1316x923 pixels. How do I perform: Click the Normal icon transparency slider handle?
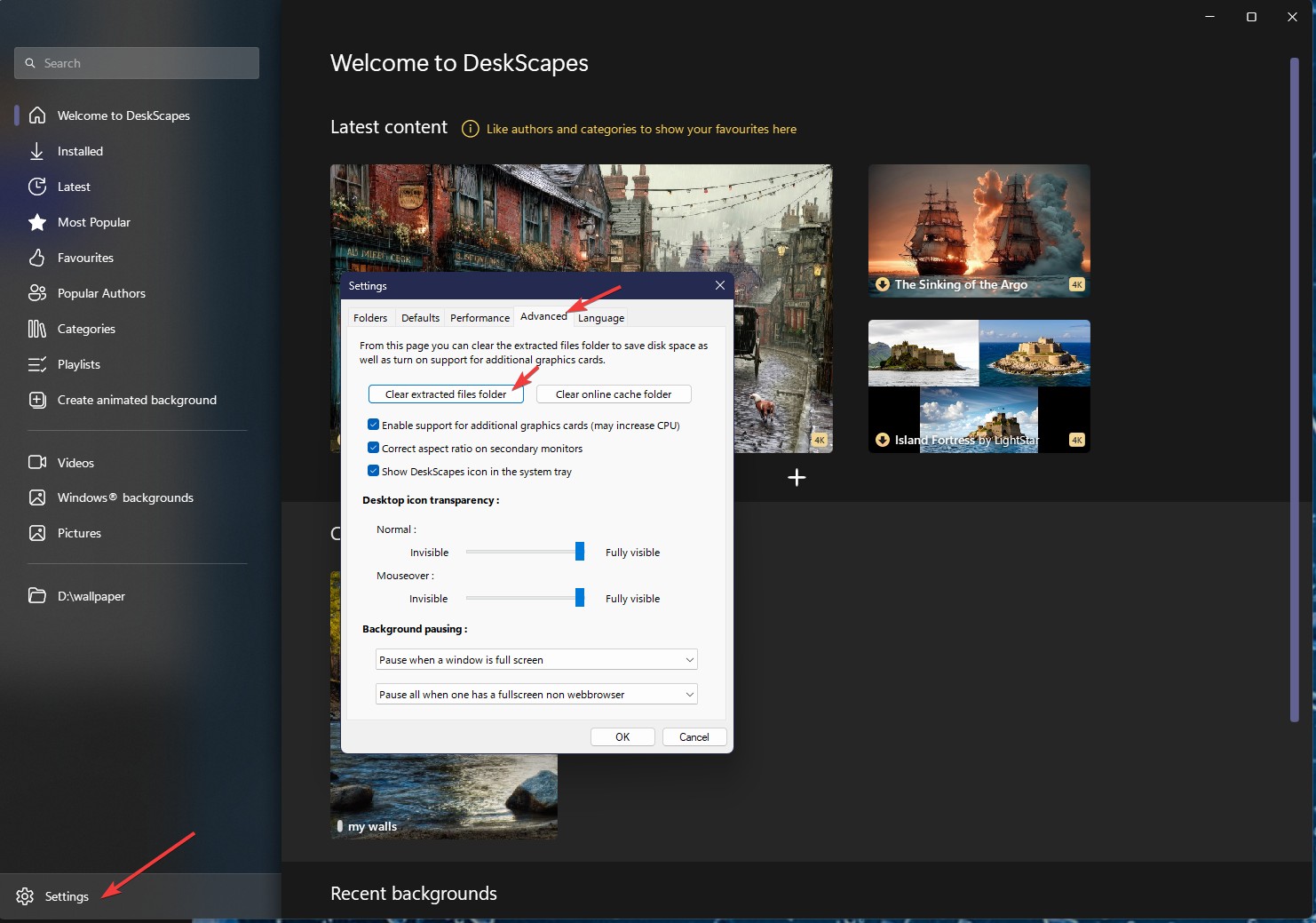[580, 552]
